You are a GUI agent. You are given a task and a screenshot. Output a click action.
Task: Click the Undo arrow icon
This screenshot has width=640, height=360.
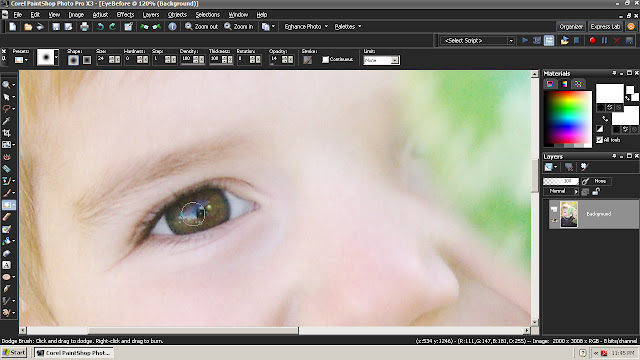[100, 27]
